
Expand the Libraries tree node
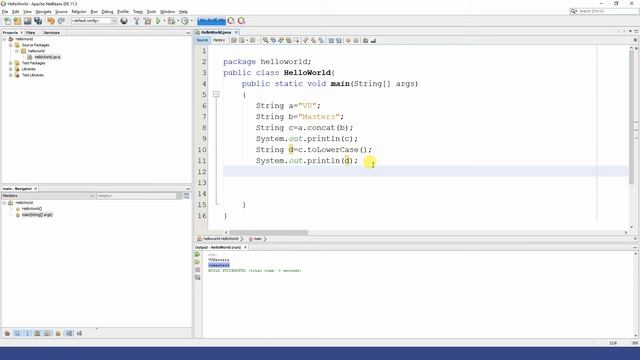(x=11, y=69)
